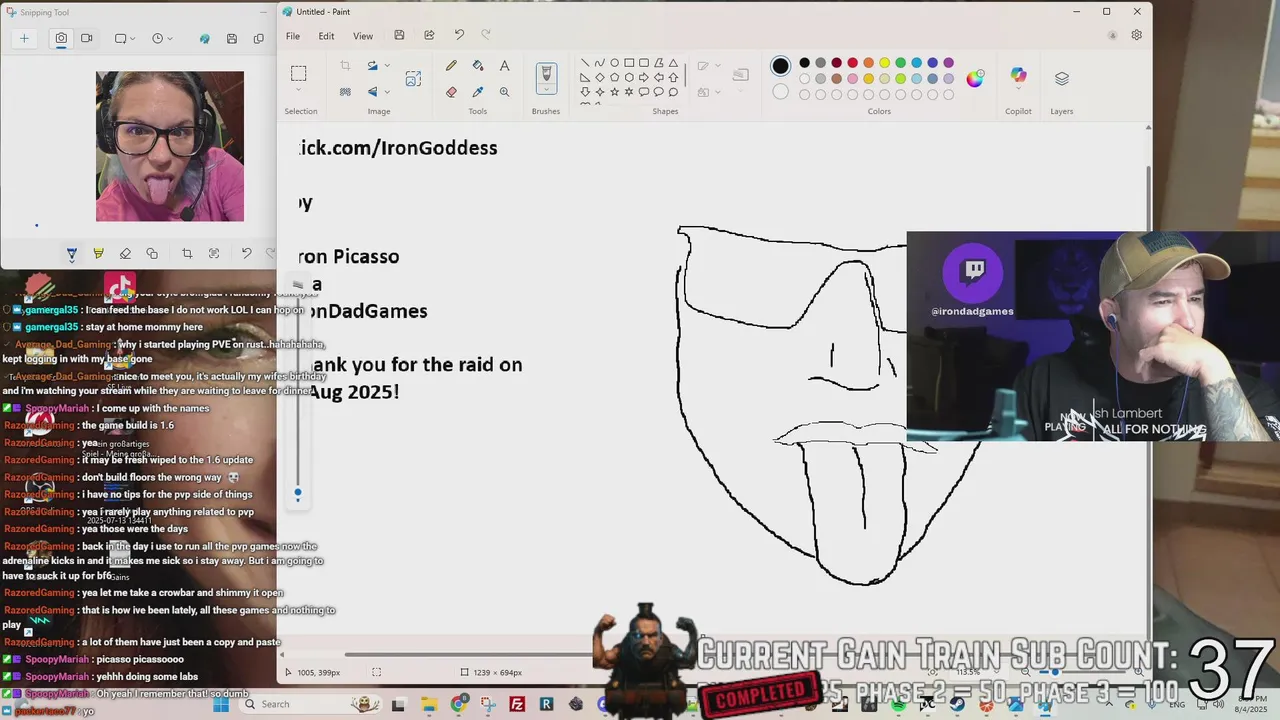This screenshot has width=1280, height=720.
Task: Select the Eraser tool in Paint
Action: click(x=451, y=92)
